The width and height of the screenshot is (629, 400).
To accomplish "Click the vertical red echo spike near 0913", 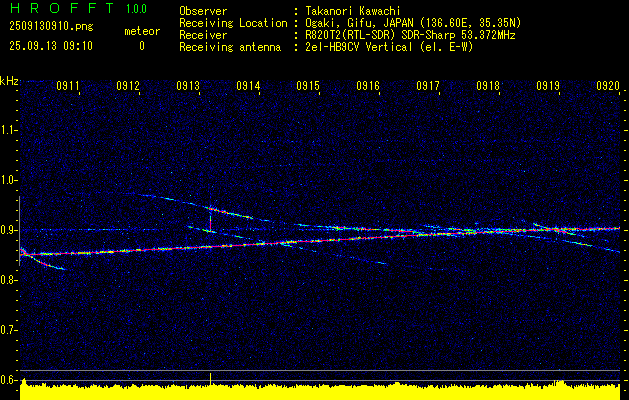I will point(210,220).
